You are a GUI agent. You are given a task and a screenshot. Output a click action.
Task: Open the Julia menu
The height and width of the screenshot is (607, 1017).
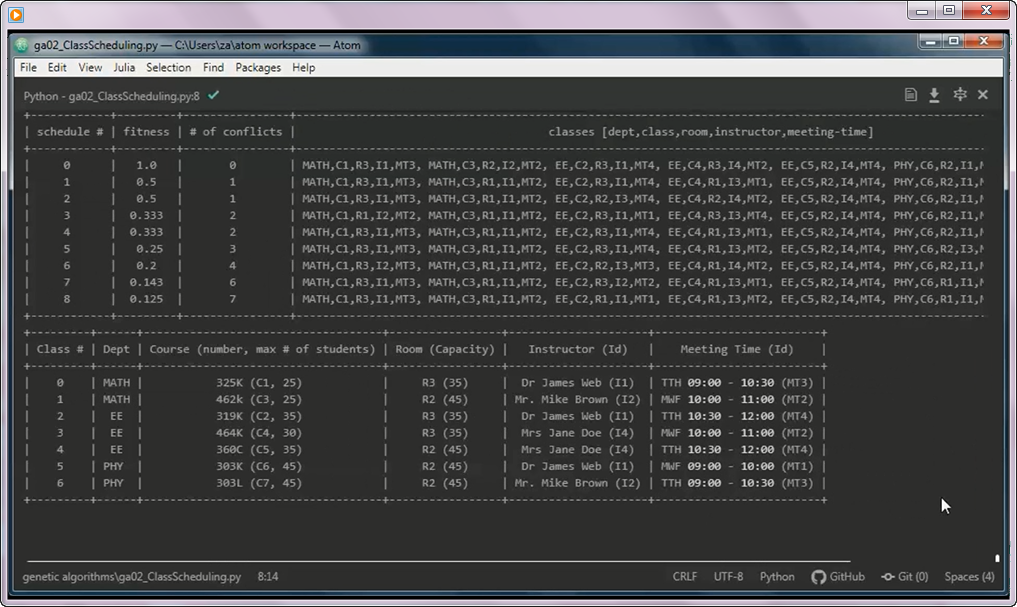(x=127, y=67)
